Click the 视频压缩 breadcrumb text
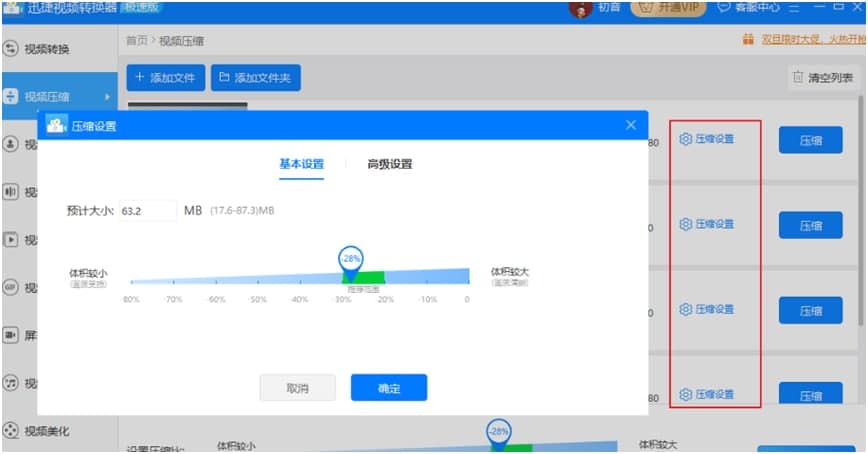Image resolution: width=868 pixels, height=454 pixels. [182, 41]
